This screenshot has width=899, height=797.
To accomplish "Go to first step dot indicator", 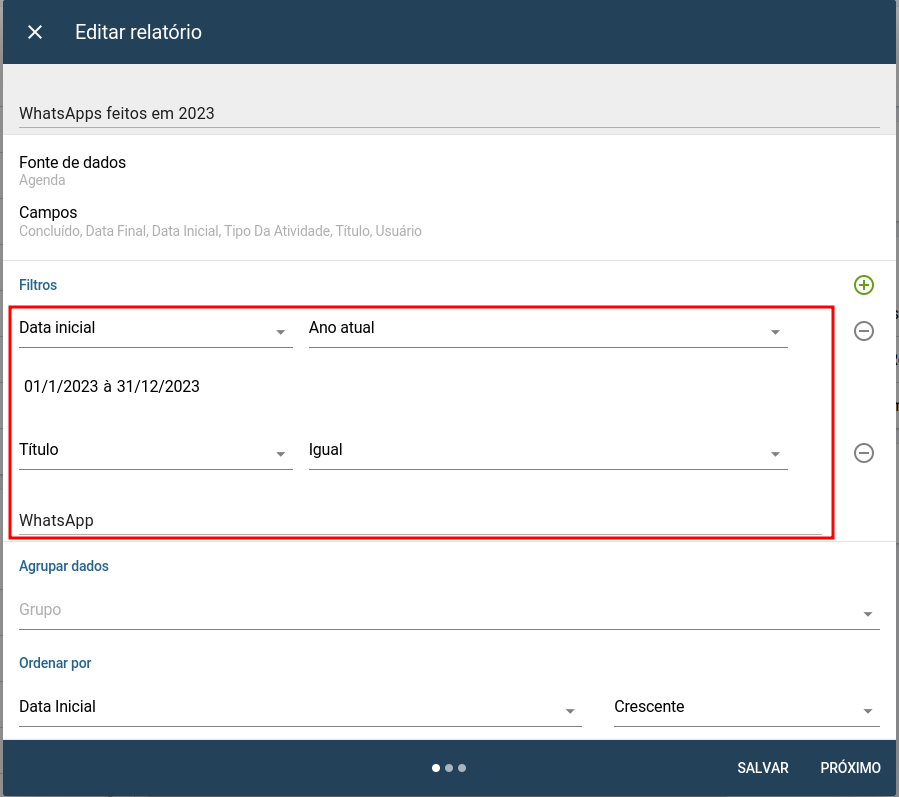I will tap(436, 768).
